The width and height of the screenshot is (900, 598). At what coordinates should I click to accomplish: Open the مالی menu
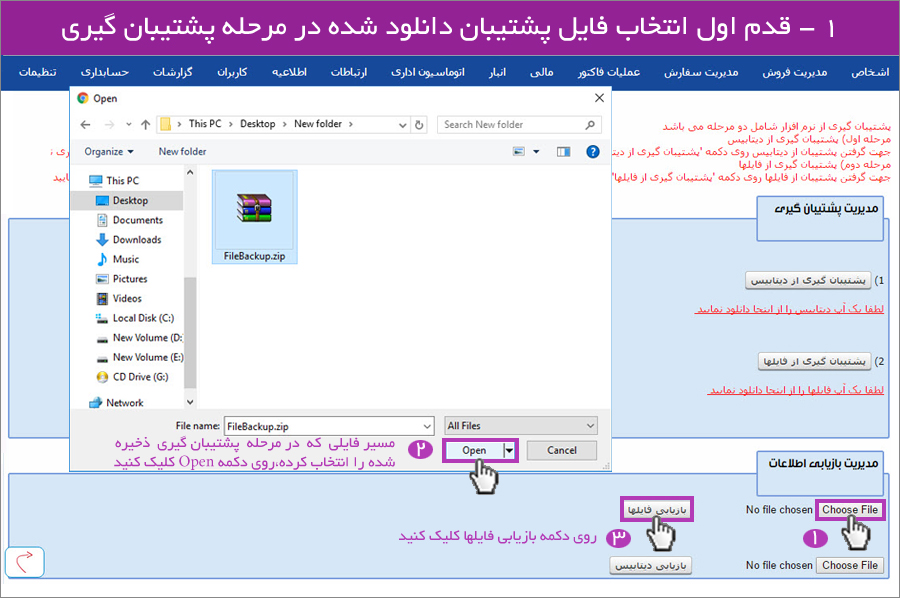542,72
